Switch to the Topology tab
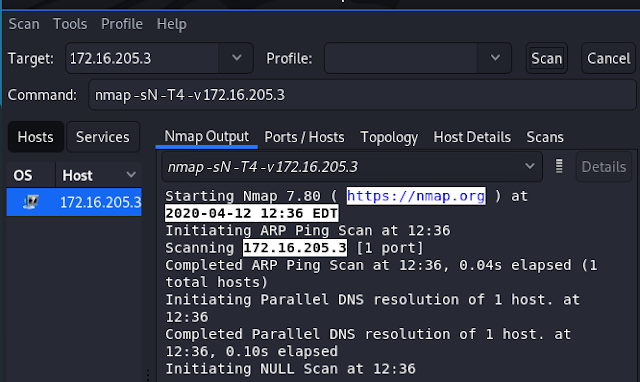This screenshot has width=640, height=382. pyautogui.click(x=389, y=137)
